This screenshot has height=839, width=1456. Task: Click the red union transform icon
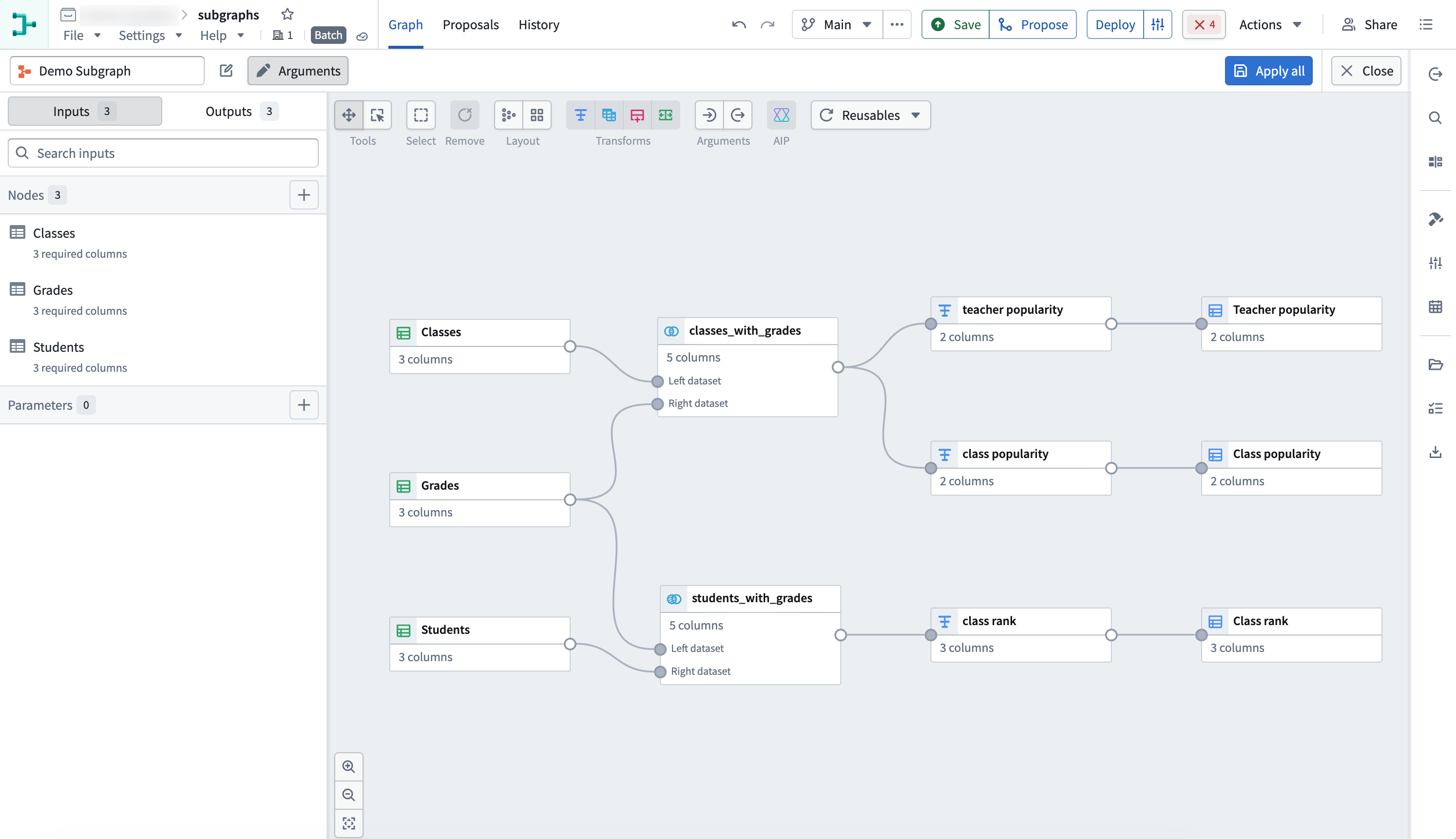637,115
